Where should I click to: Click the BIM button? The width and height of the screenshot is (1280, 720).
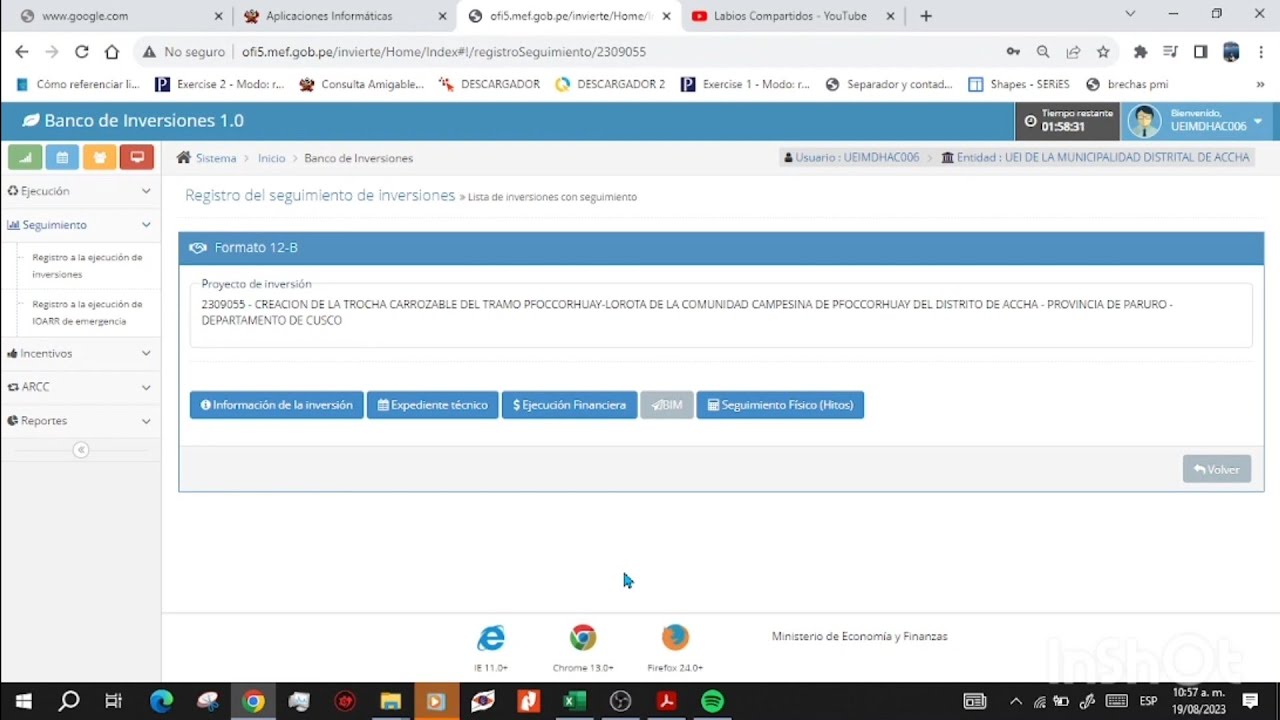click(x=667, y=405)
